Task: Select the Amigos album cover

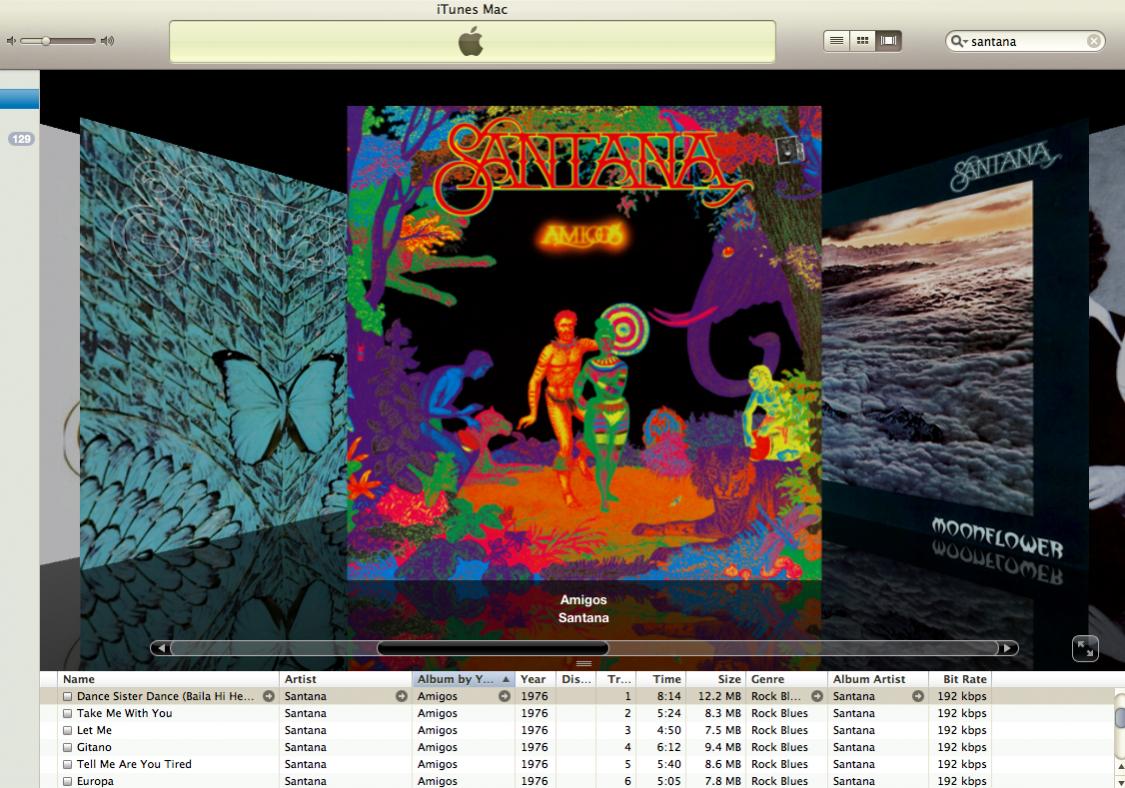Action: (584, 342)
